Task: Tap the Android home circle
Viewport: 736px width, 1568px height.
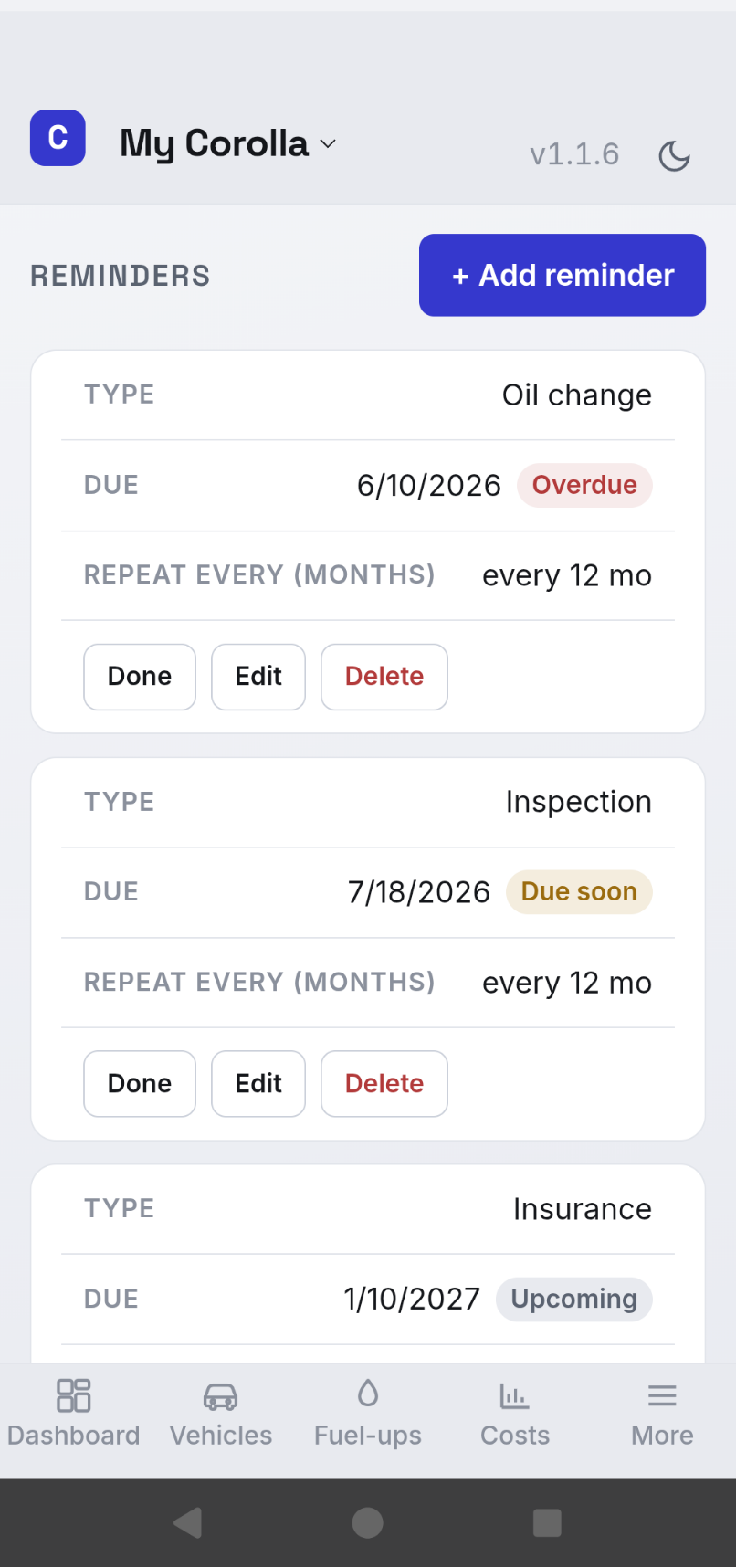Action: tap(367, 1522)
